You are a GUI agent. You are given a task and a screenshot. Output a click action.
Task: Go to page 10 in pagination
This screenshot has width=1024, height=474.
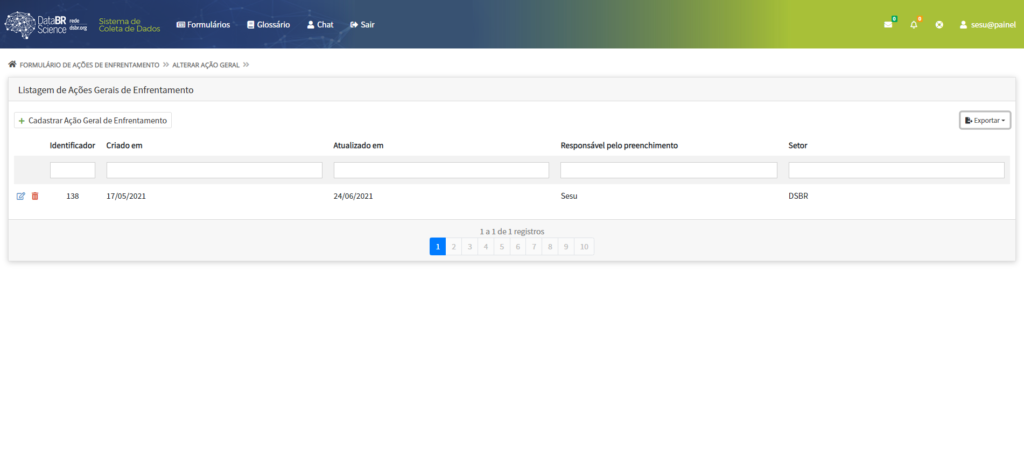tap(584, 246)
